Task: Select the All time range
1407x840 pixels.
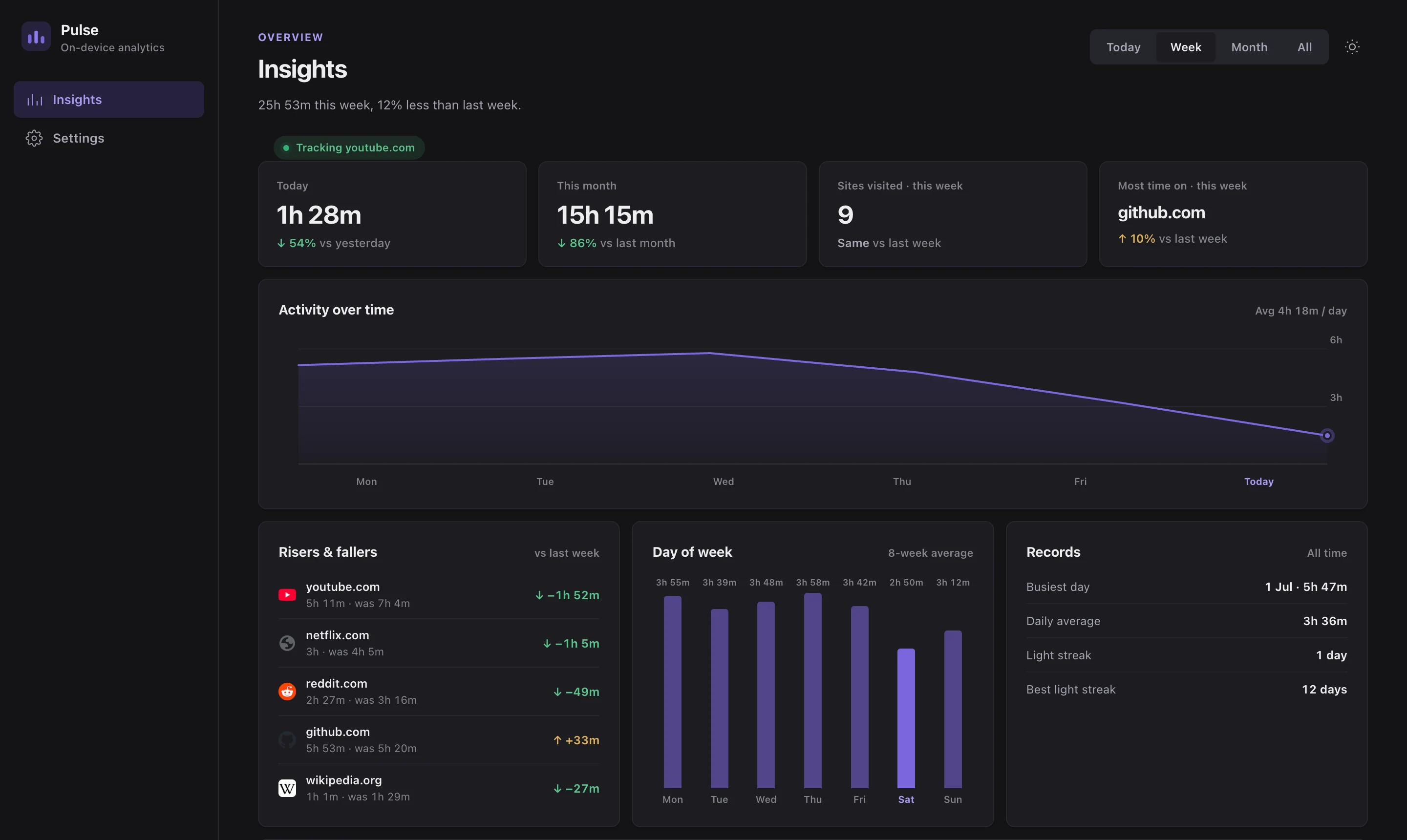Action: (x=1304, y=47)
